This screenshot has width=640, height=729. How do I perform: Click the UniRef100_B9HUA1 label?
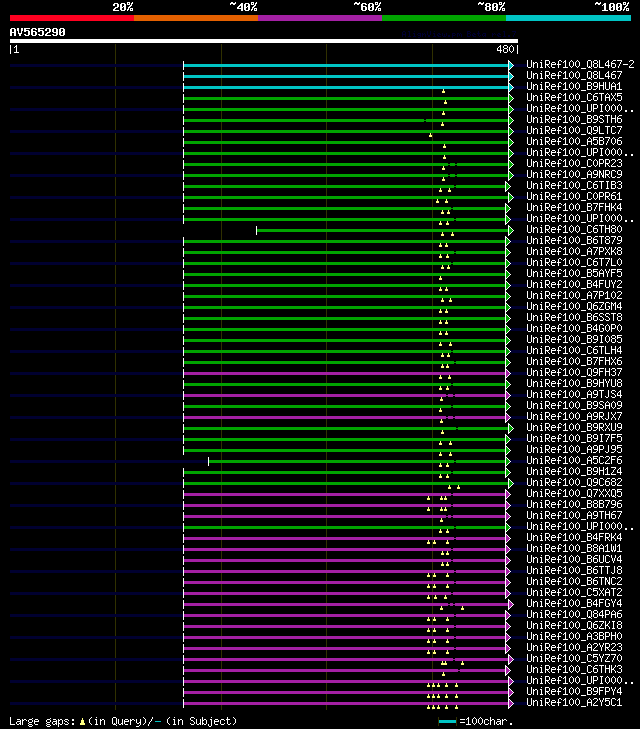click(574, 86)
